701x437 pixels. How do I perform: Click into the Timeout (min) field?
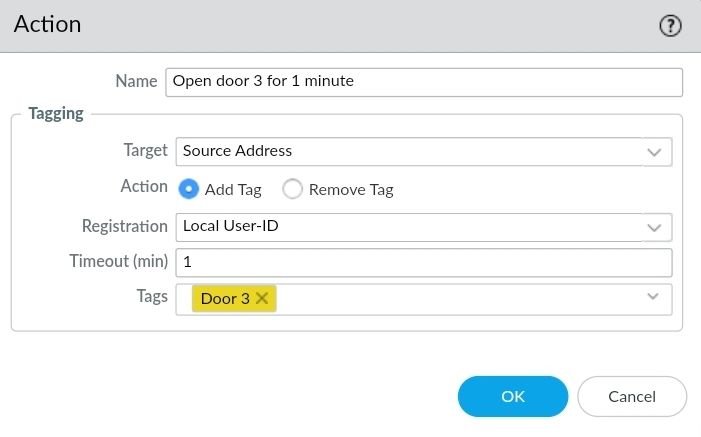pyautogui.click(x=423, y=262)
